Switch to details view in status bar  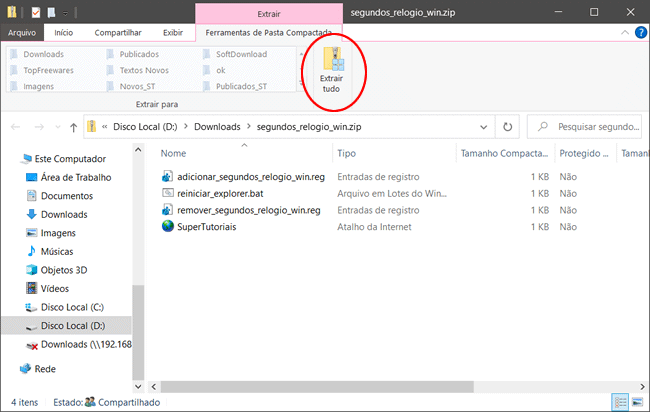(622, 402)
